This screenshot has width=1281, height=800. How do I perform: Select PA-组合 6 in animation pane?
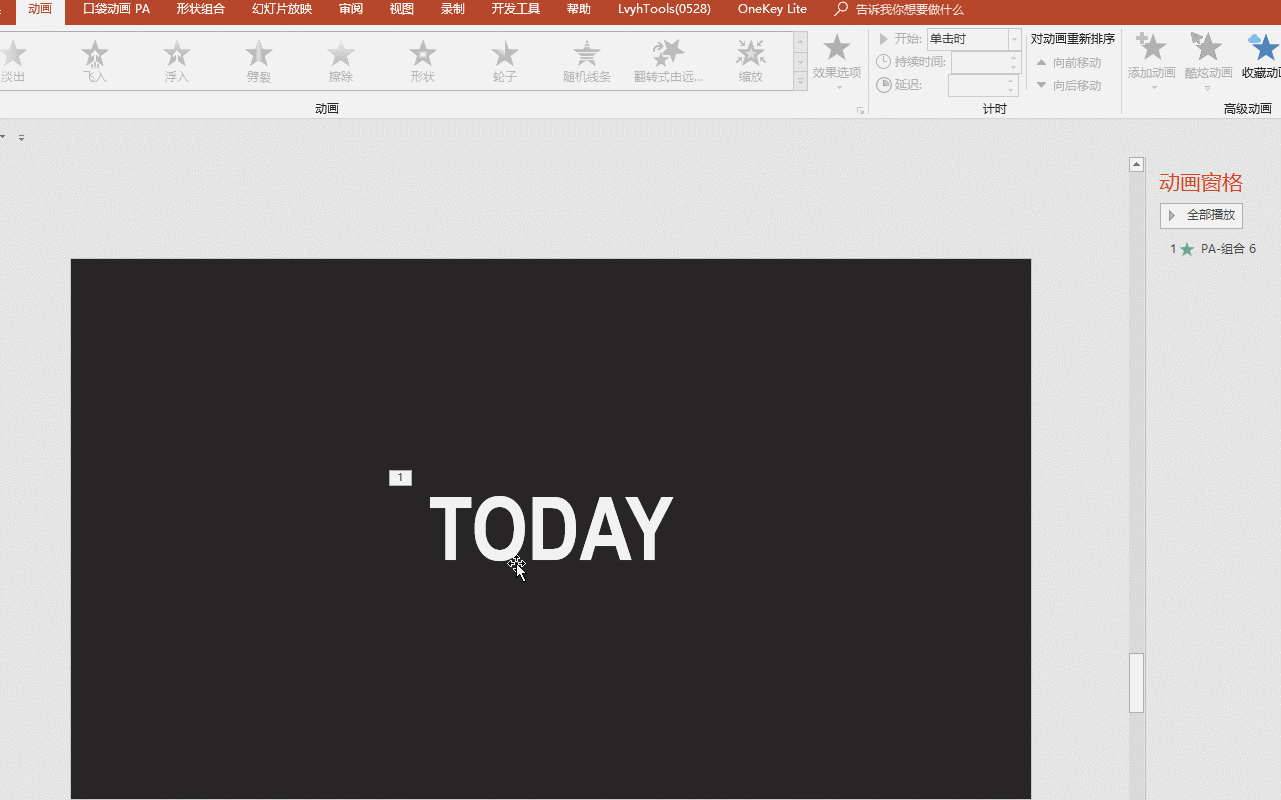[1227, 249]
